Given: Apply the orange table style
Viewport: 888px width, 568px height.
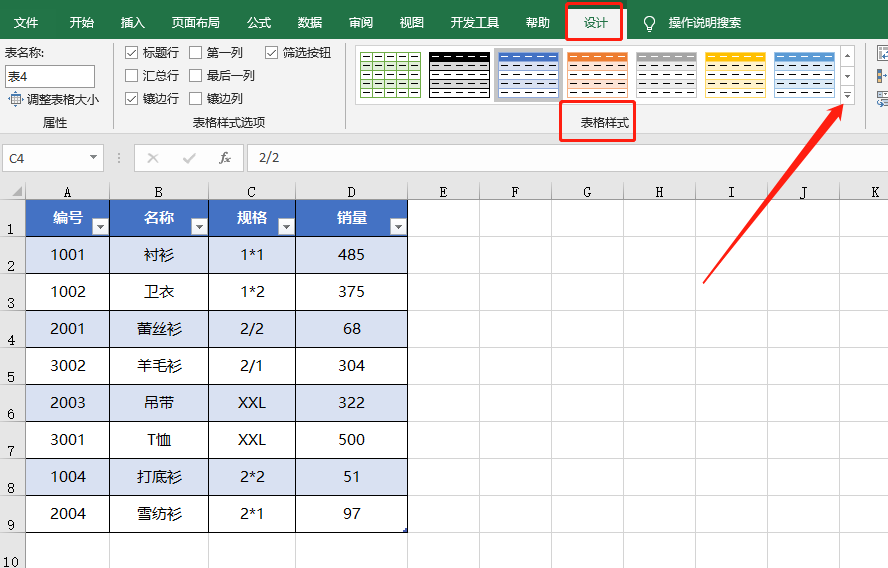Looking at the screenshot, I should click(x=597, y=75).
